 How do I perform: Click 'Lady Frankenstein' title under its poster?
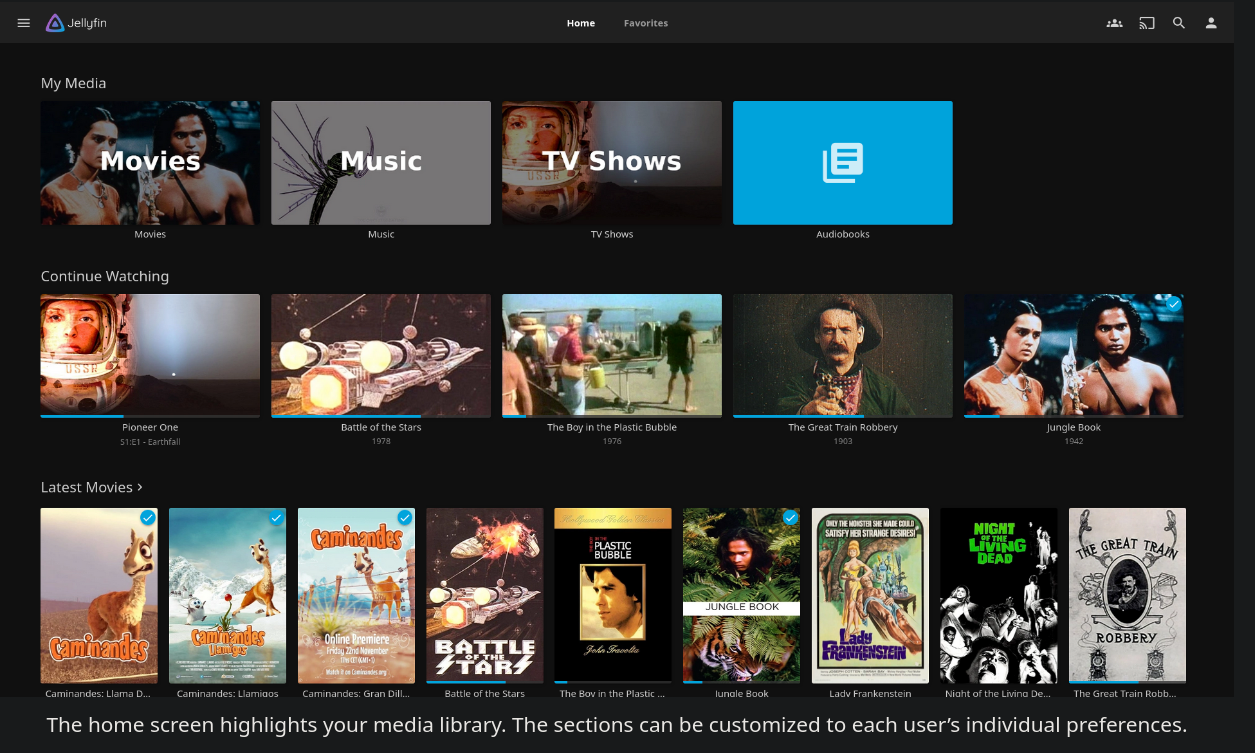[x=870, y=693]
